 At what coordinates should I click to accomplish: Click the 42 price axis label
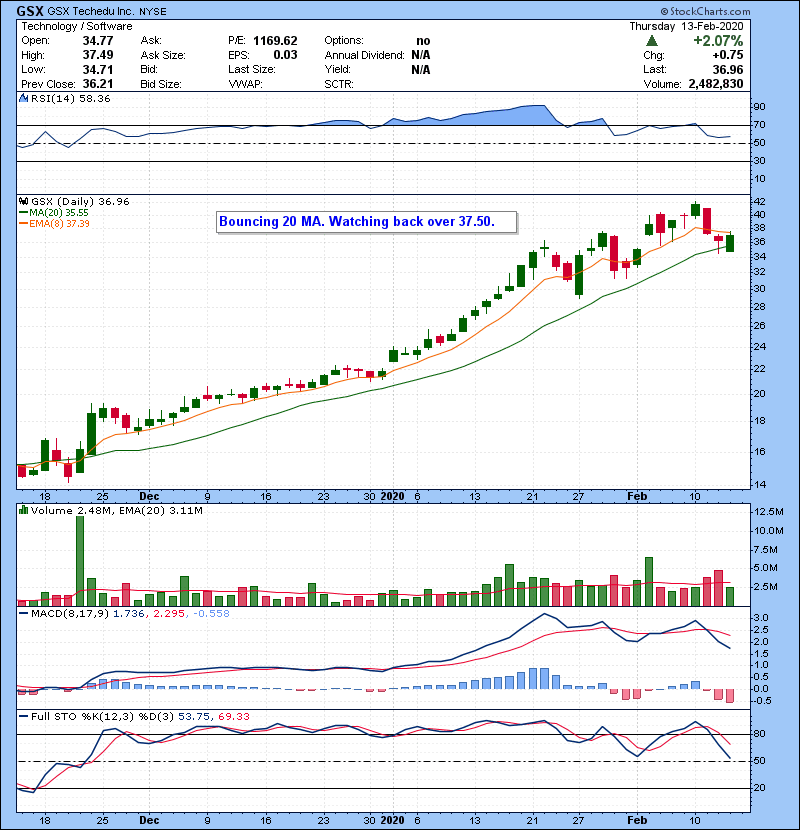pyautogui.click(x=759, y=202)
